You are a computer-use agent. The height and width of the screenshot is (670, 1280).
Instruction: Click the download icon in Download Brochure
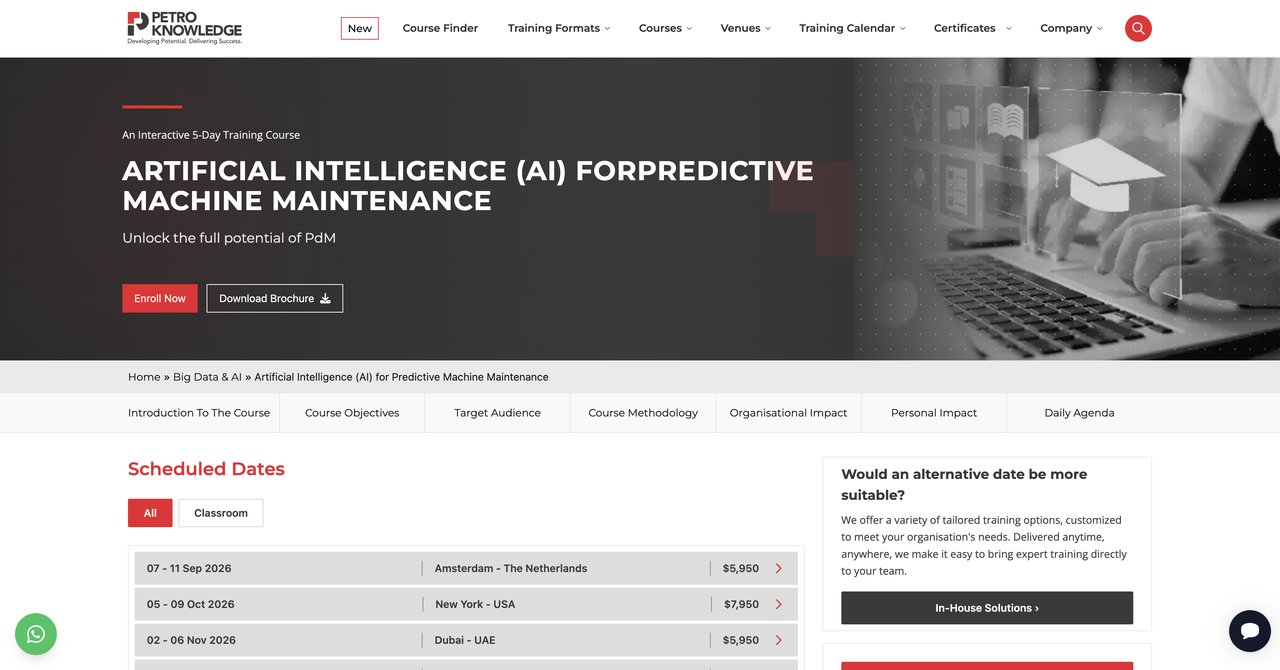325,298
